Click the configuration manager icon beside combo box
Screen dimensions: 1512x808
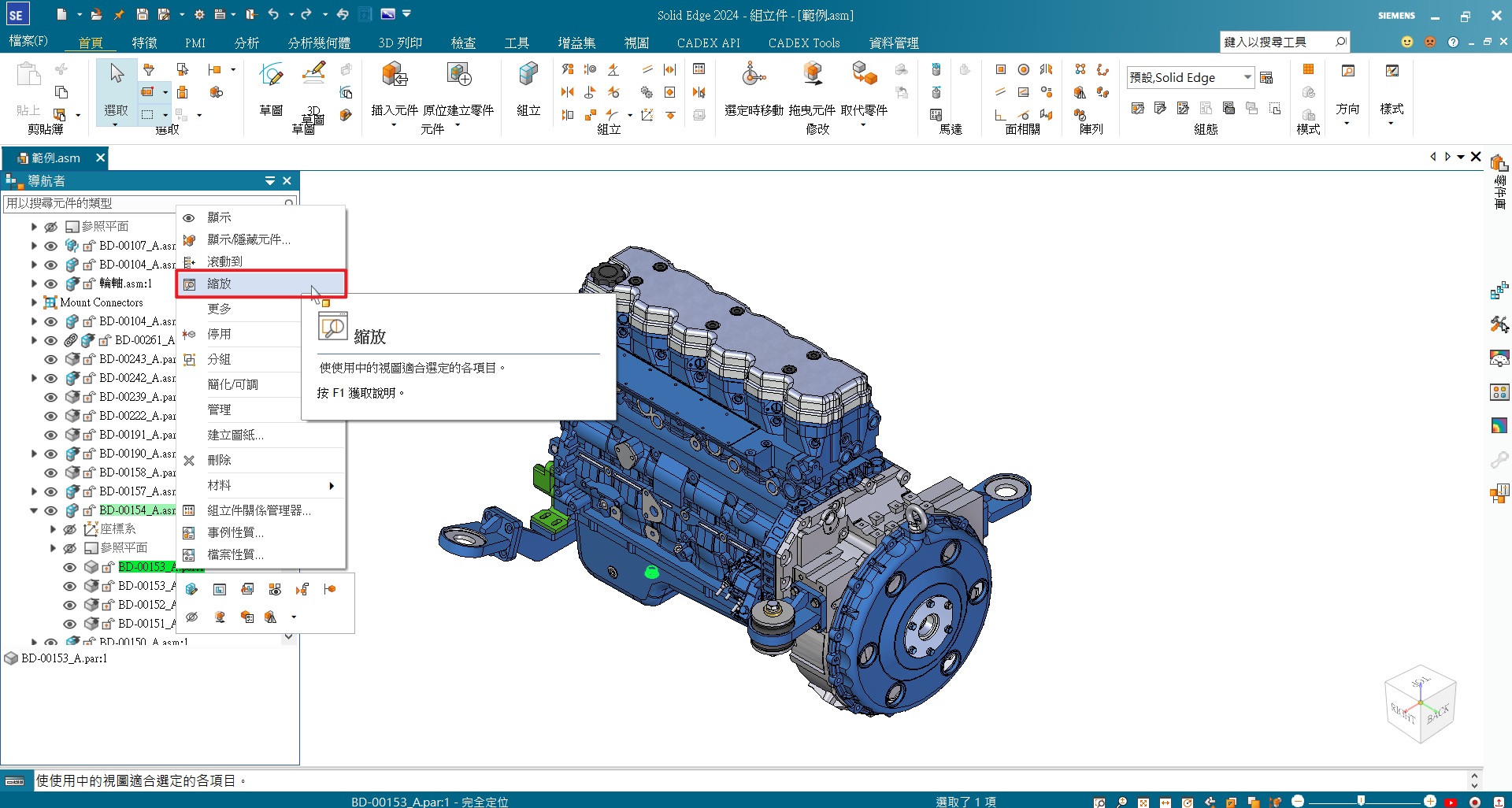click(x=1266, y=77)
